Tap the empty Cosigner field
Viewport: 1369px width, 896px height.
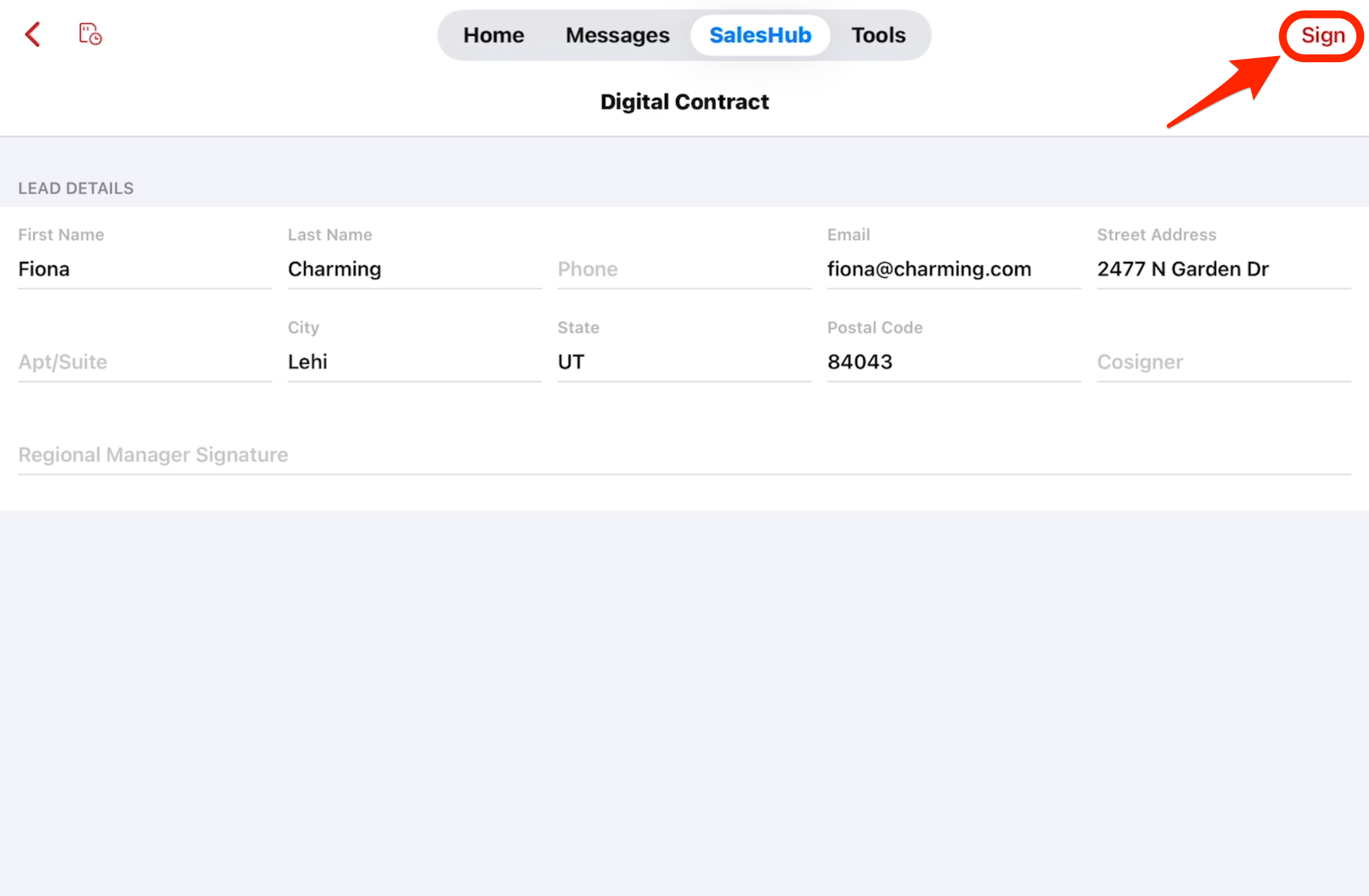pyautogui.click(x=1223, y=362)
